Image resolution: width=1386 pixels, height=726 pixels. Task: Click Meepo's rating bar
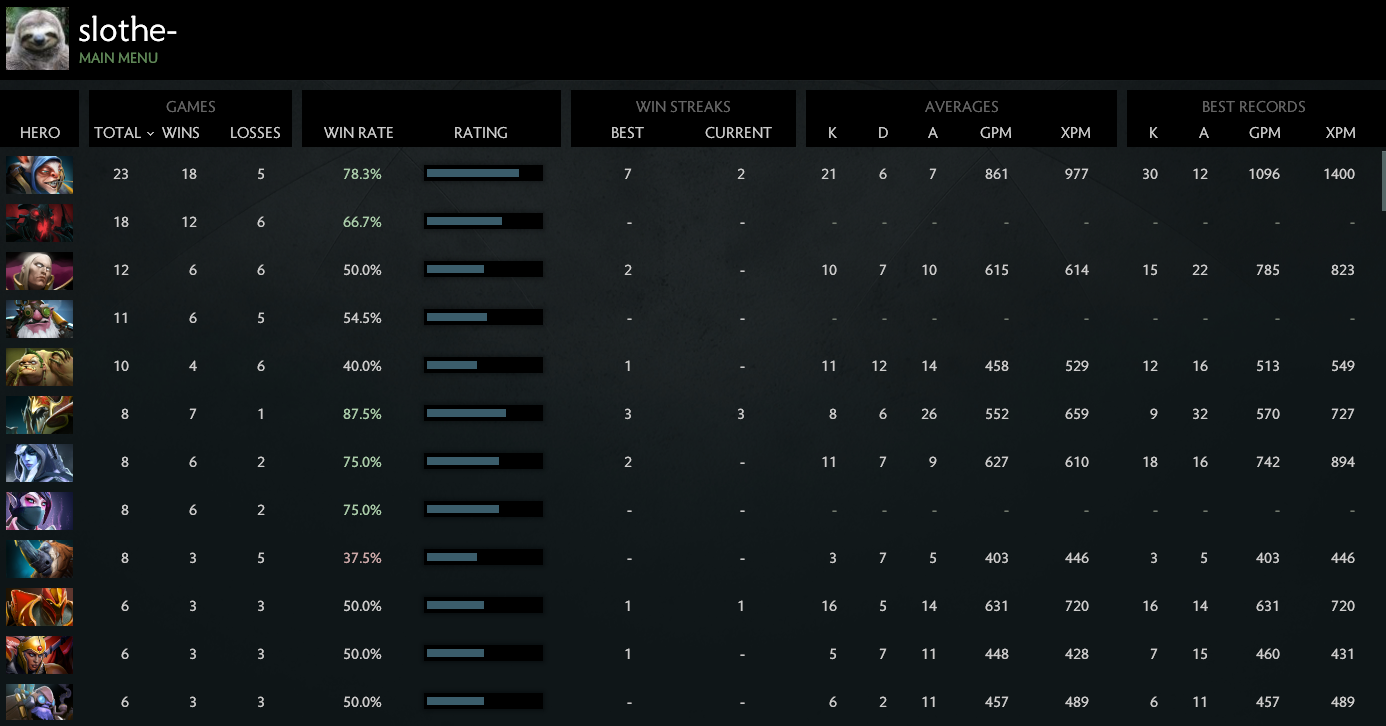tap(483, 174)
